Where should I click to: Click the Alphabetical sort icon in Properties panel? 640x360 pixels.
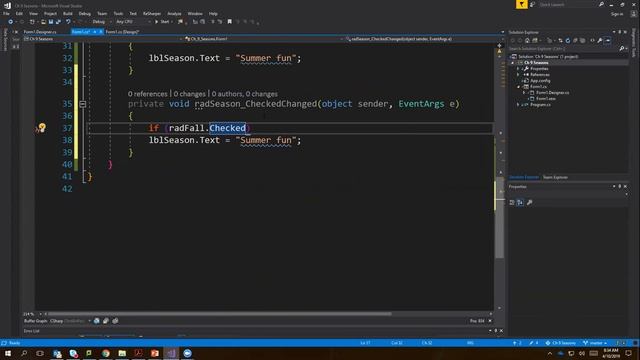pyautogui.click(x=520, y=202)
